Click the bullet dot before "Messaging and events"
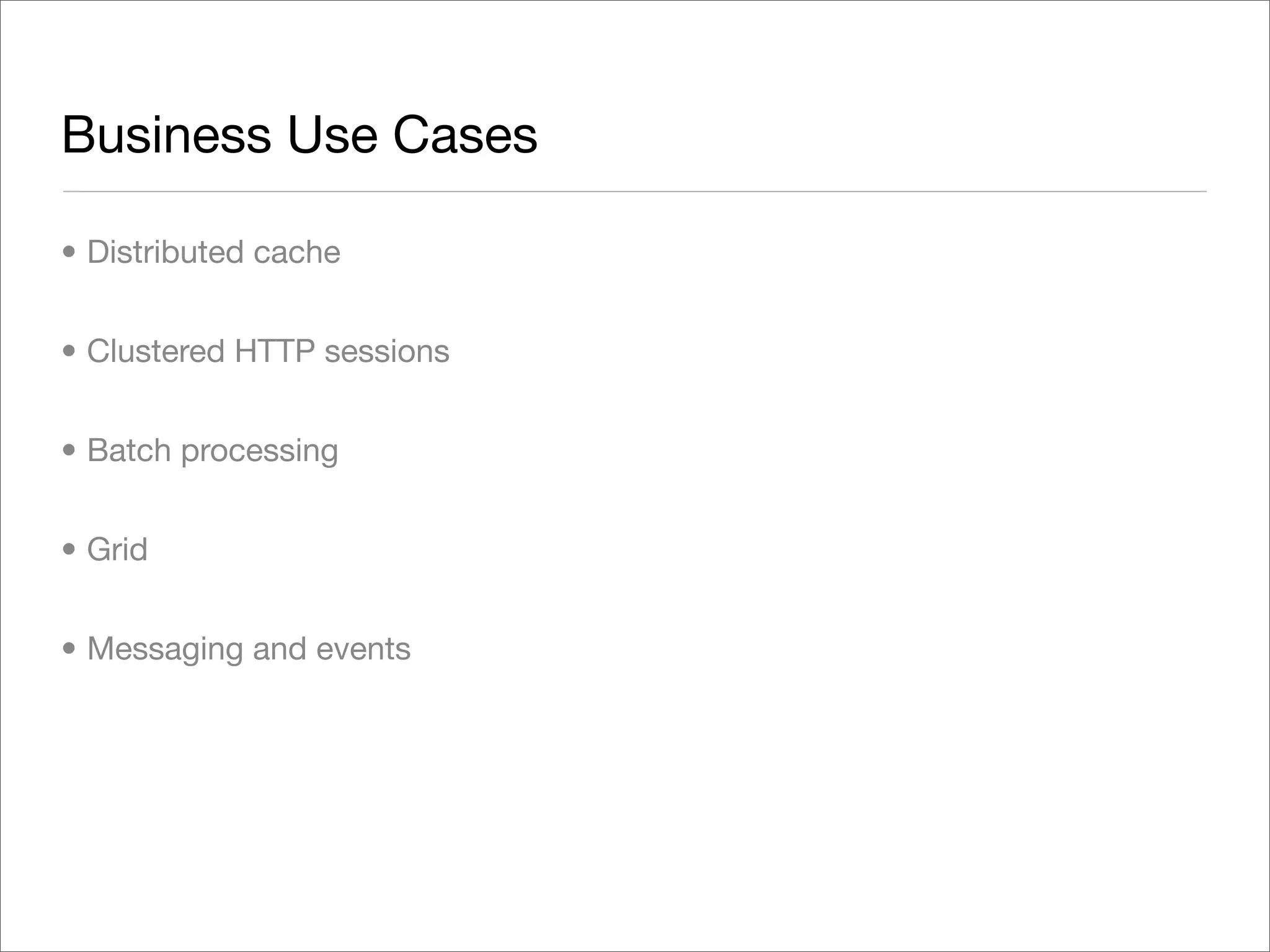The image size is (1270, 952). pyautogui.click(x=69, y=649)
